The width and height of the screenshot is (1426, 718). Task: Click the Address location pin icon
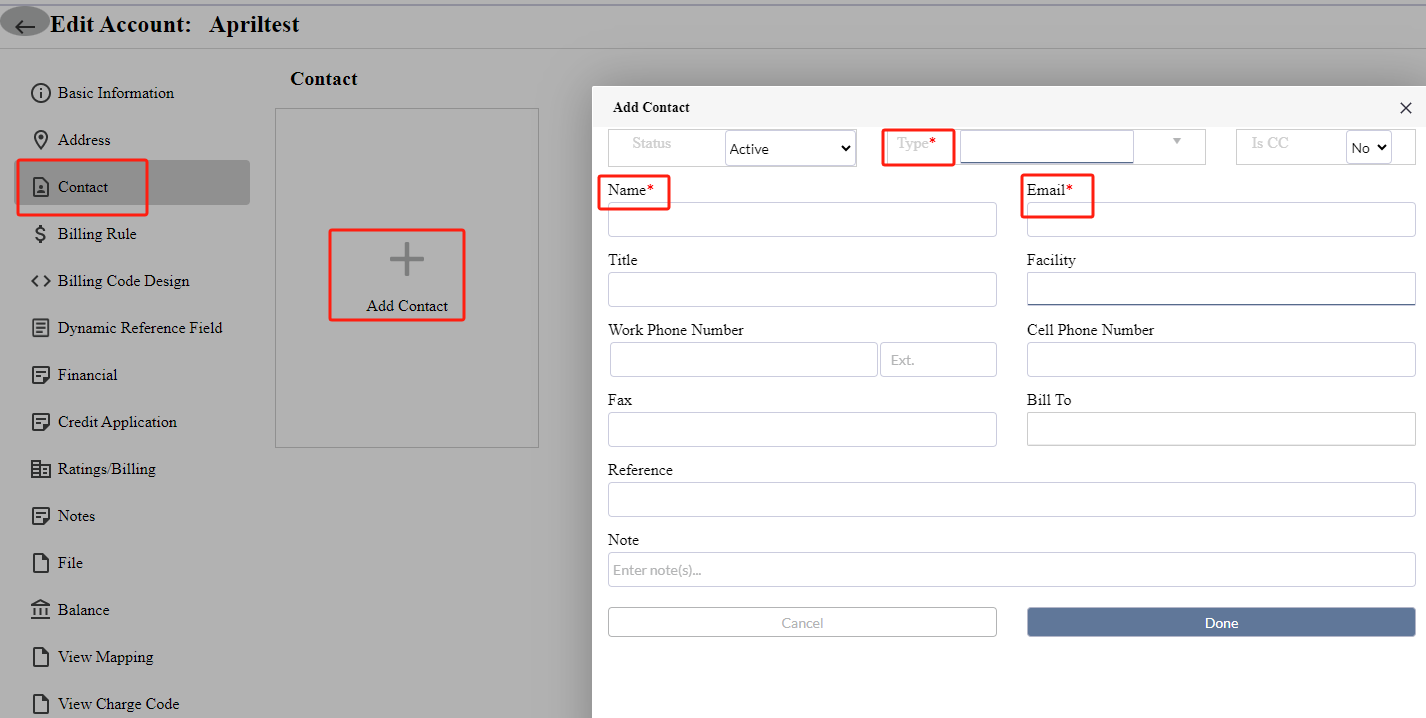coord(40,140)
